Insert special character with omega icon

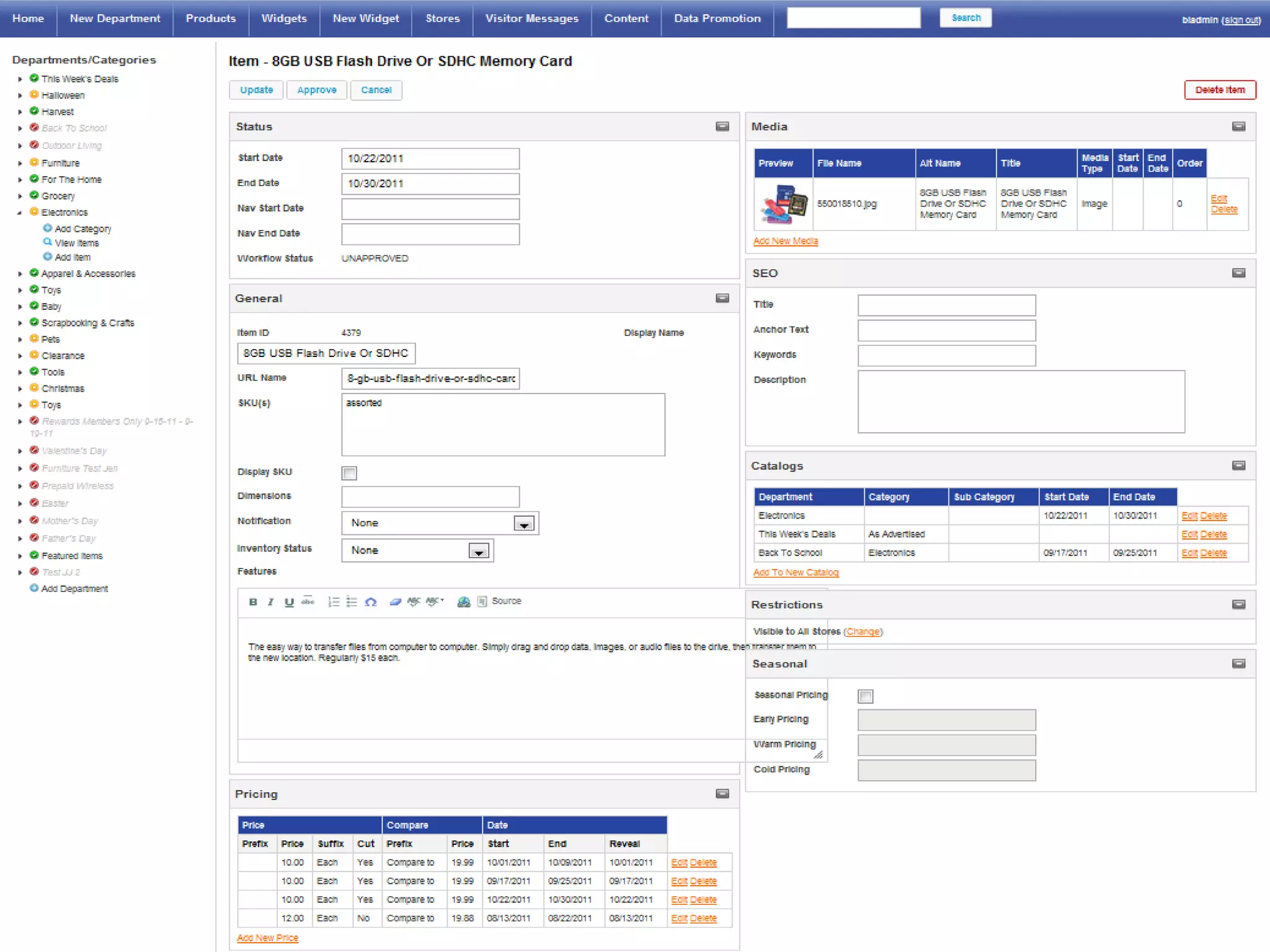(371, 602)
